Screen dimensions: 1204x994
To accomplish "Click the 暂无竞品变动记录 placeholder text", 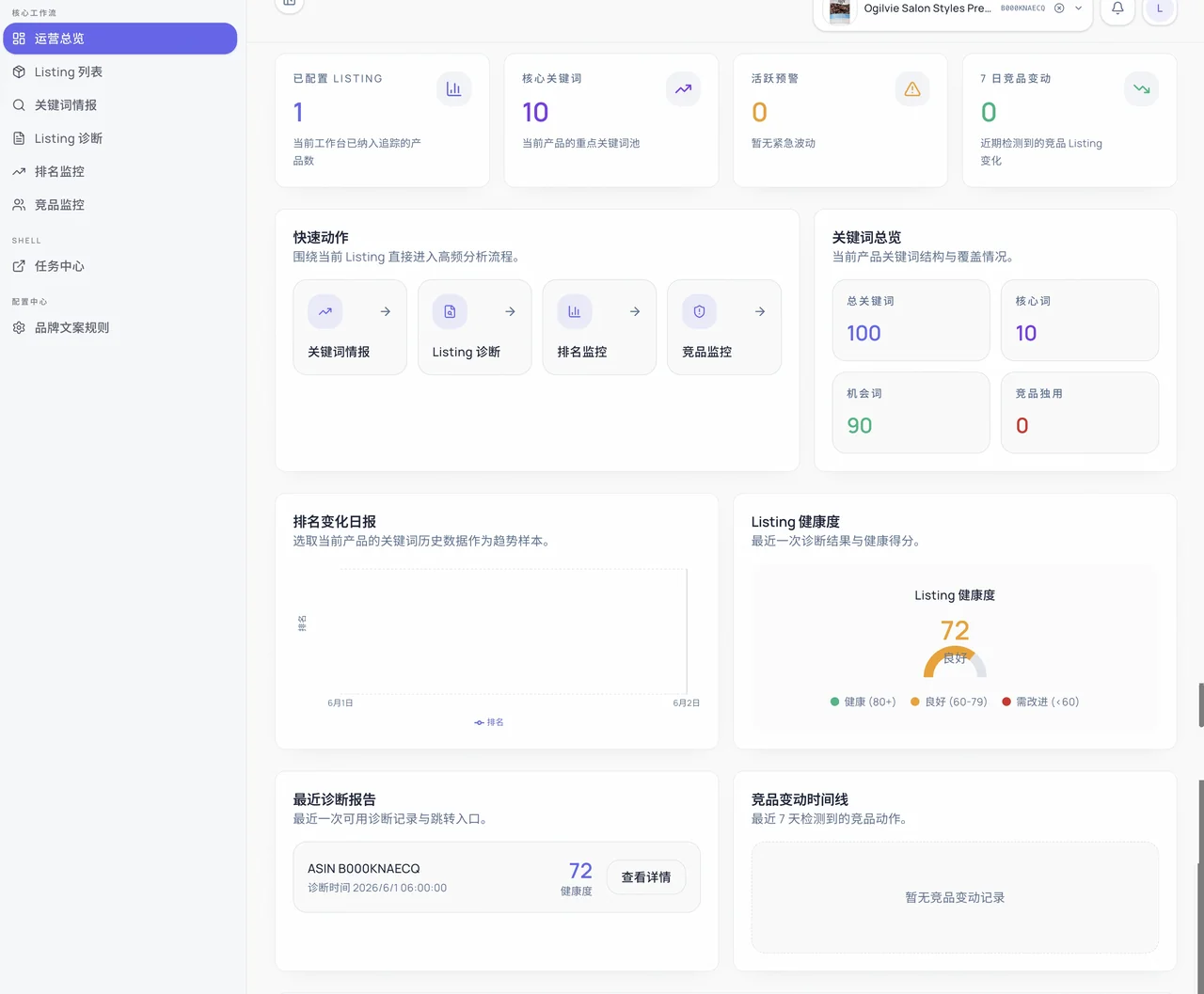I will 955,898.
